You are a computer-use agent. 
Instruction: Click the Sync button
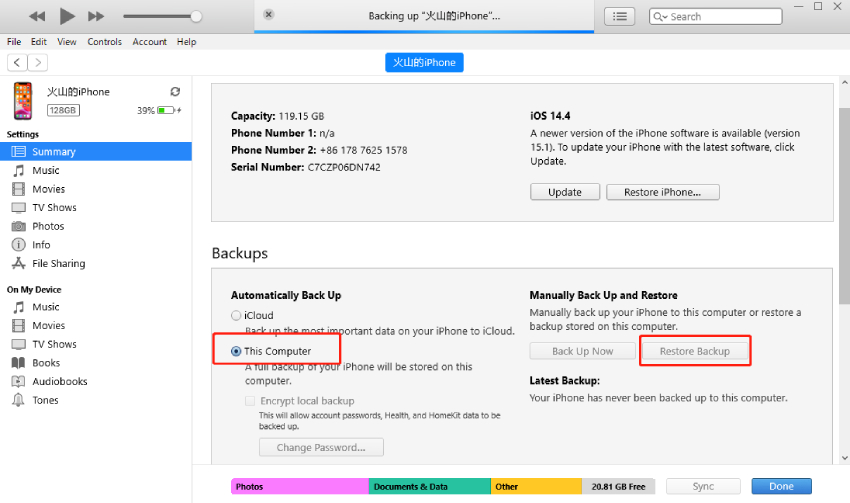click(x=703, y=486)
